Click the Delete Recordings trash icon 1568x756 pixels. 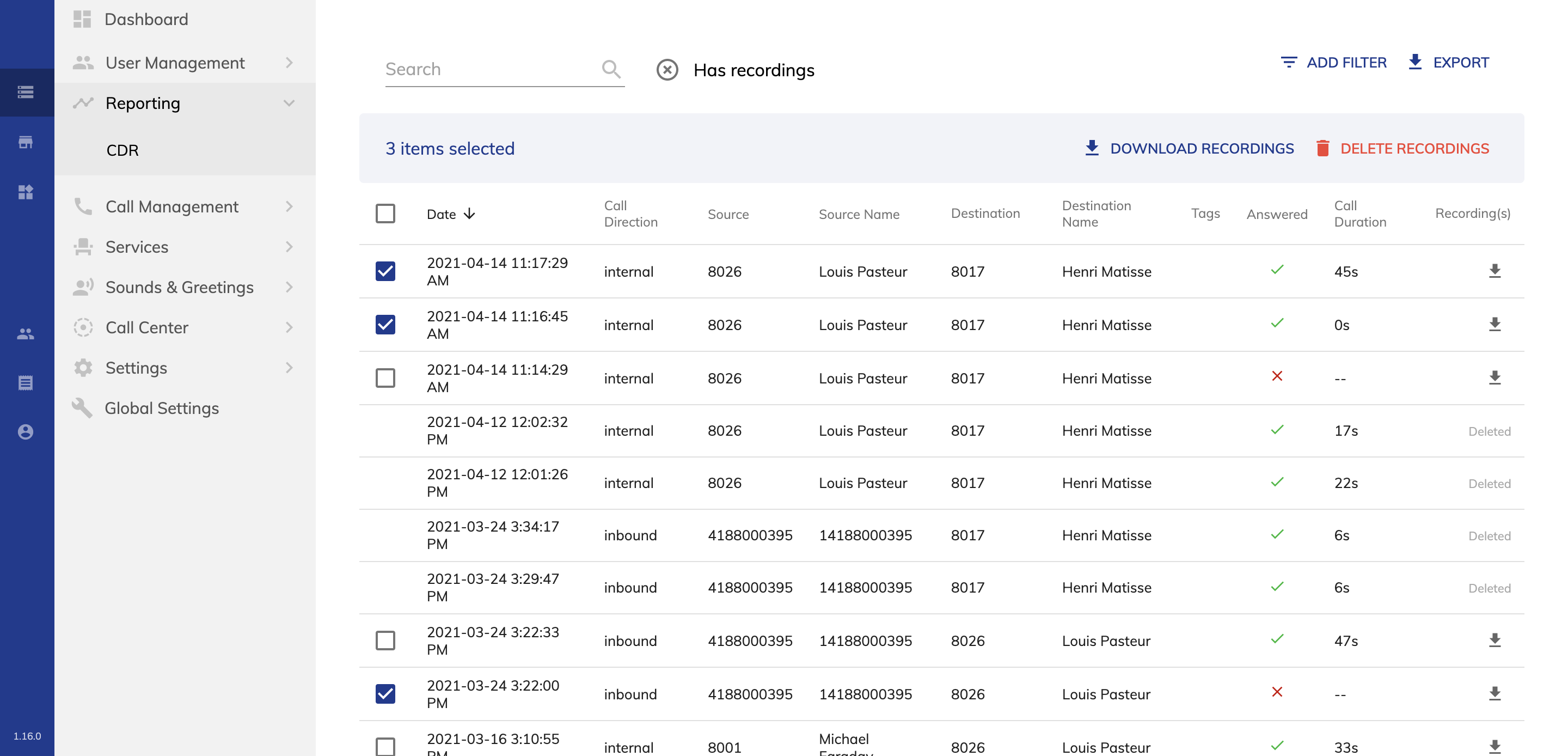(x=1322, y=148)
